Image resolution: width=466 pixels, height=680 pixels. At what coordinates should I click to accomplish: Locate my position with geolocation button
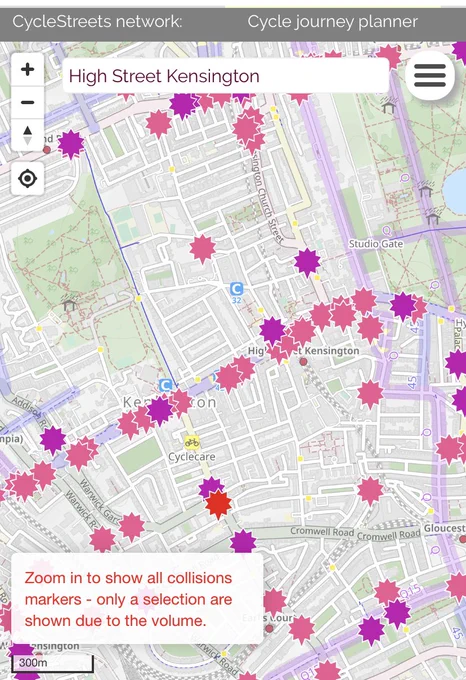coord(27,178)
